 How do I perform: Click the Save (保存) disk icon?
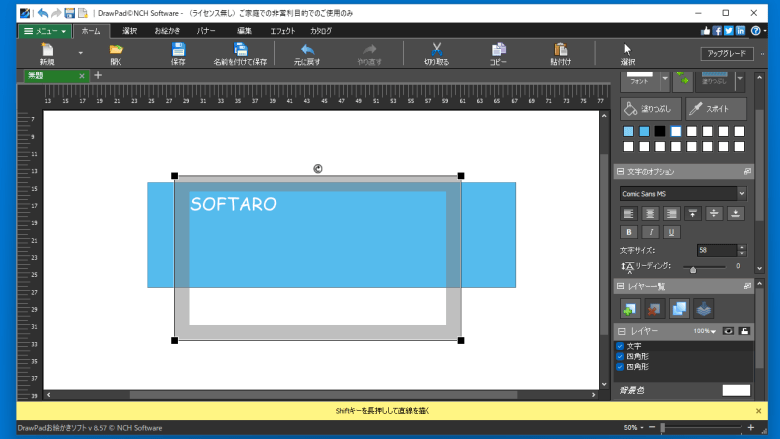178,49
